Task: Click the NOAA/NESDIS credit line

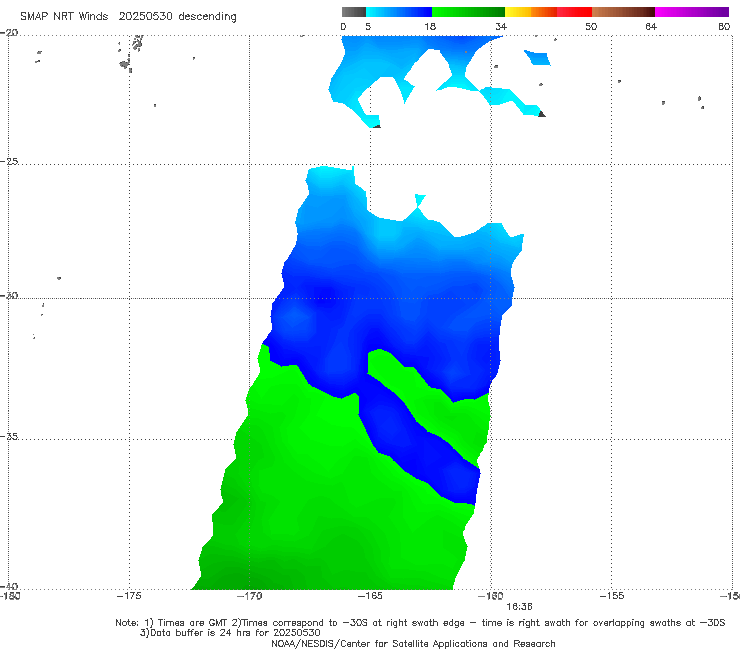Action: pyautogui.click(x=413, y=644)
